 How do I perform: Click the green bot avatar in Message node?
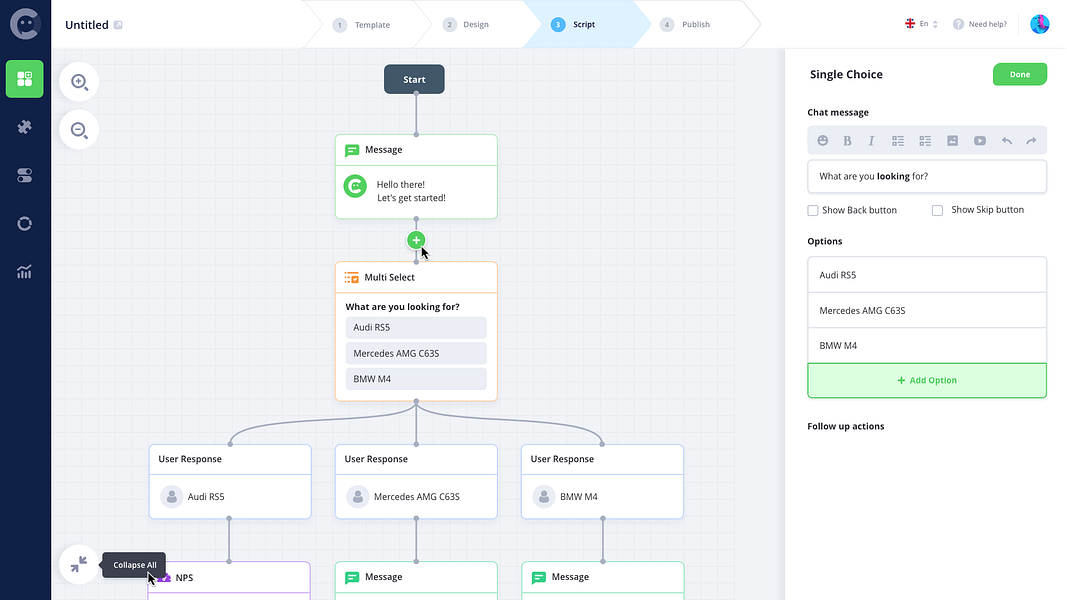pos(355,186)
